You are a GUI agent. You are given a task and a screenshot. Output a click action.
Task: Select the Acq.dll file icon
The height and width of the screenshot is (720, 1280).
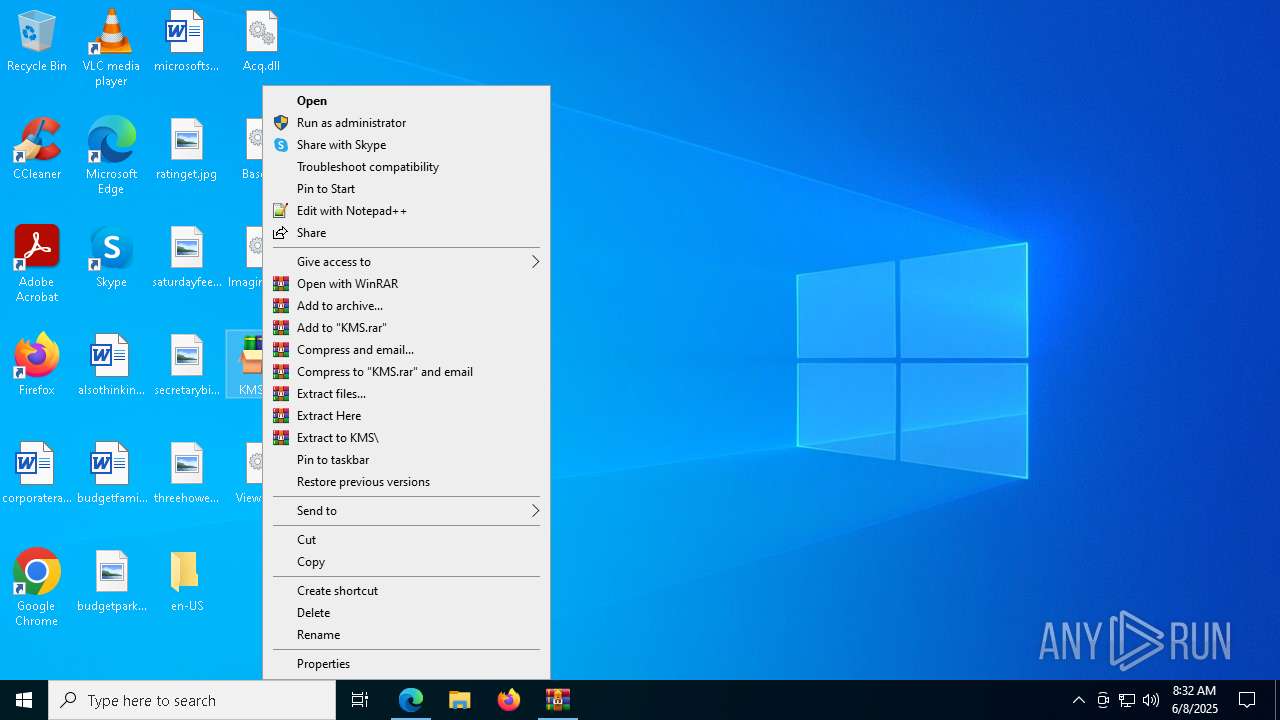[261, 42]
